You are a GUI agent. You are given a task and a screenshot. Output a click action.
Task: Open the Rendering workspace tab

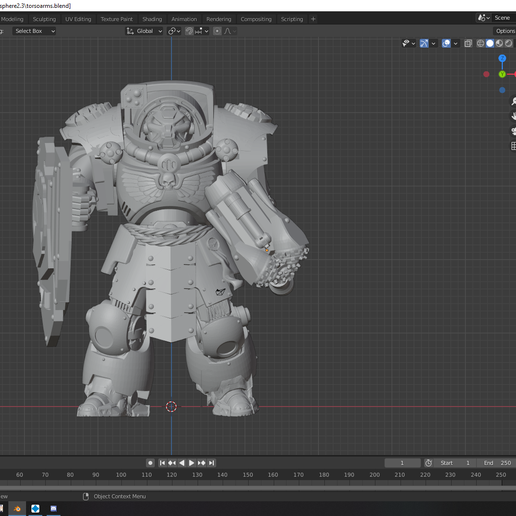219,19
